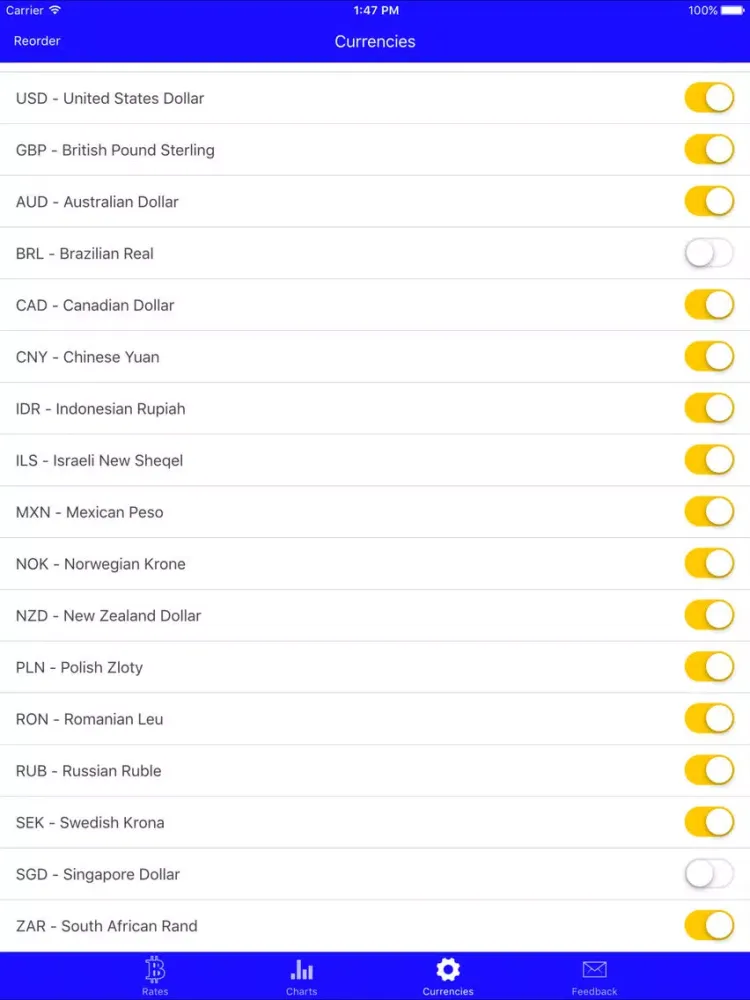Turn off the GBP British Pound toggle
The image size is (750, 1000).
coord(709,150)
